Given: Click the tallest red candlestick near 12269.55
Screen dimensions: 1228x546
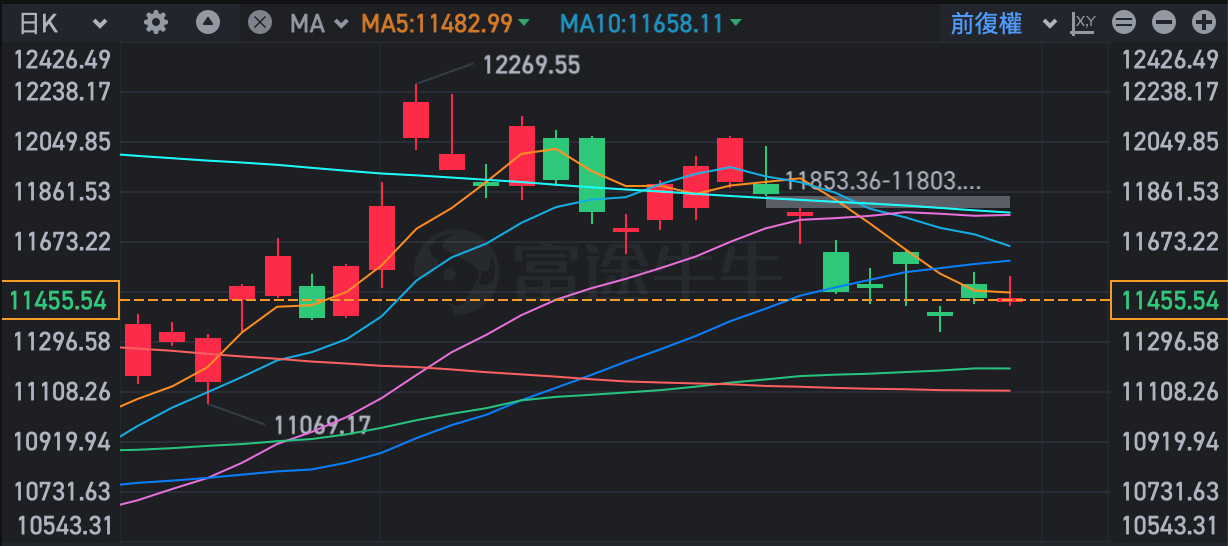Looking at the screenshot, I should (x=416, y=119).
